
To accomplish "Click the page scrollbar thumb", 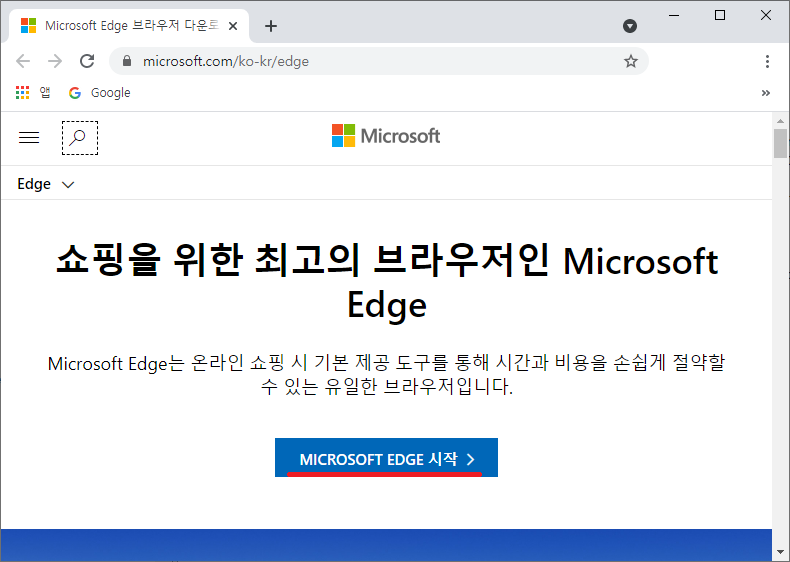I will pos(780,143).
